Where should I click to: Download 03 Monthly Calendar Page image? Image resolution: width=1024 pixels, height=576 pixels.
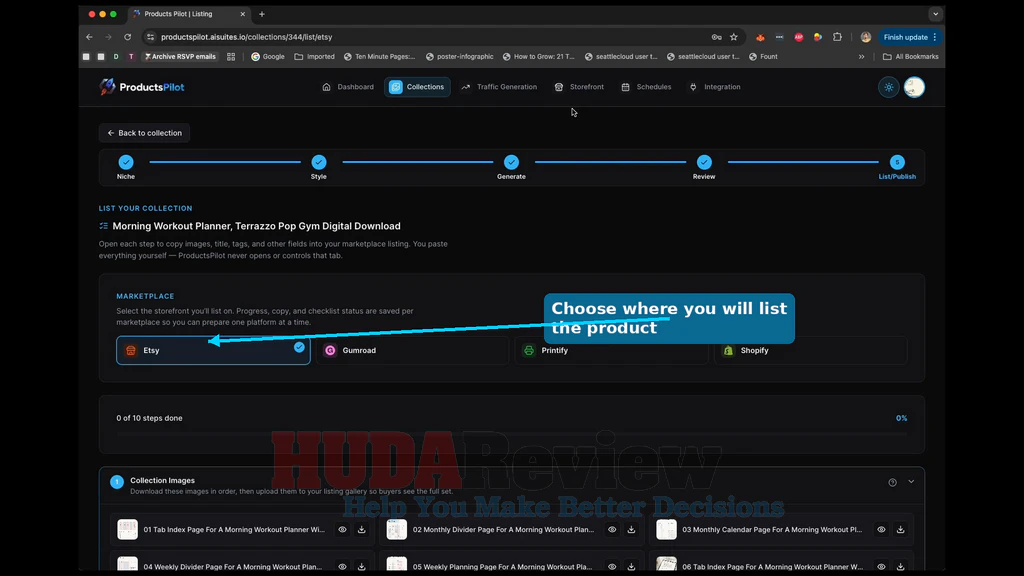(x=901, y=530)
